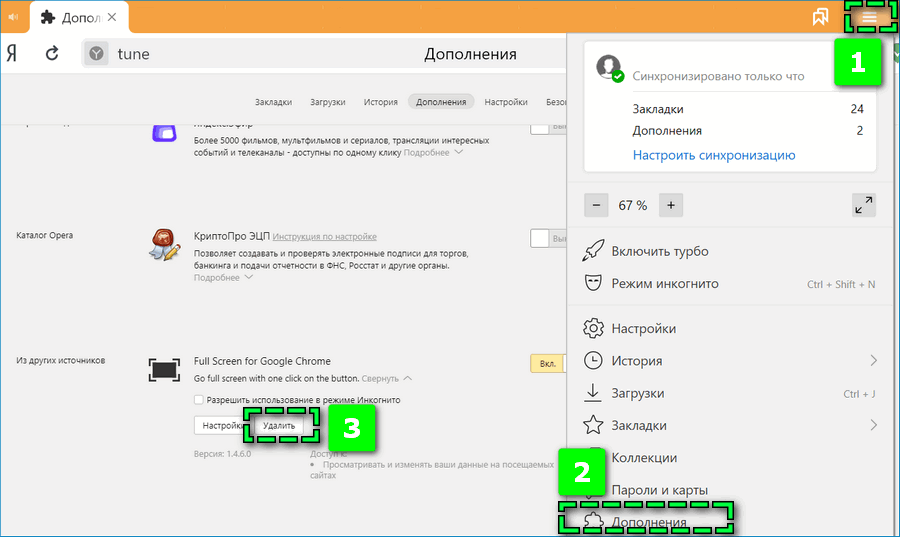Click the Из других источников label
This screenshot has width=900, height=537.
(60, 360)
